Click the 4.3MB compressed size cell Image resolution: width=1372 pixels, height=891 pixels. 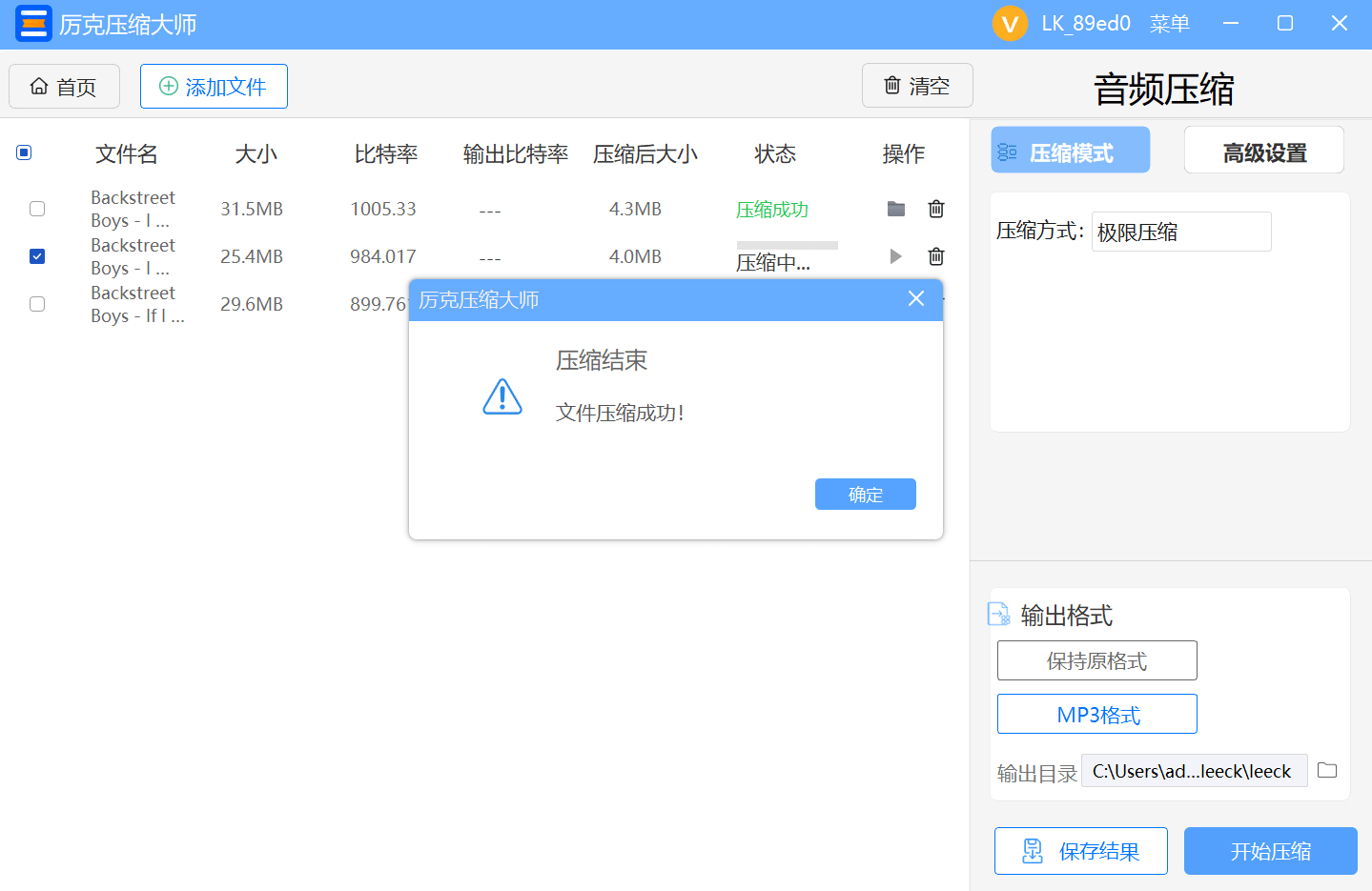tap(635, 209)
